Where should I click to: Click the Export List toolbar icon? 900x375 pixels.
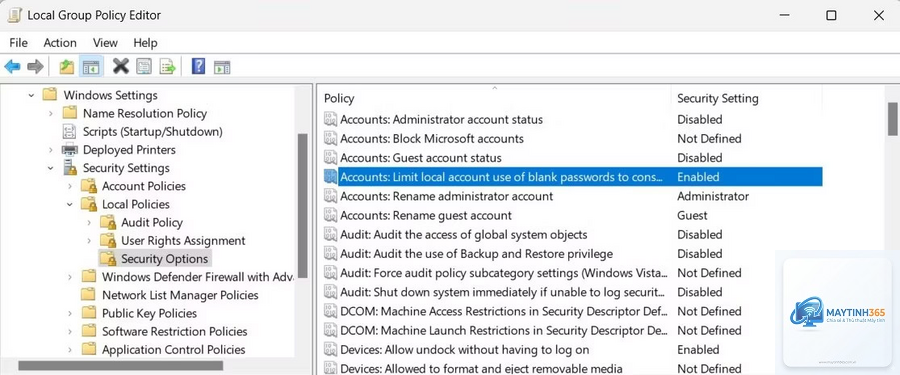[167, 67]
